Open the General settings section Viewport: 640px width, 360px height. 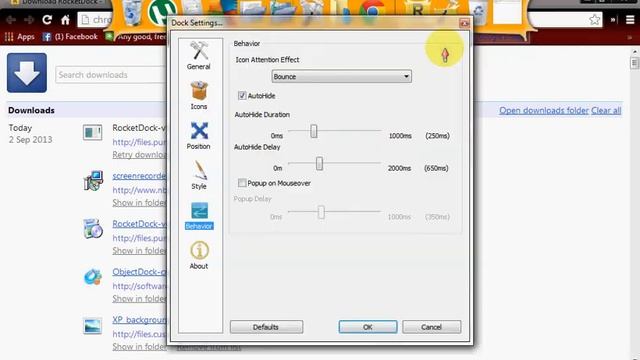pos(199,56)
